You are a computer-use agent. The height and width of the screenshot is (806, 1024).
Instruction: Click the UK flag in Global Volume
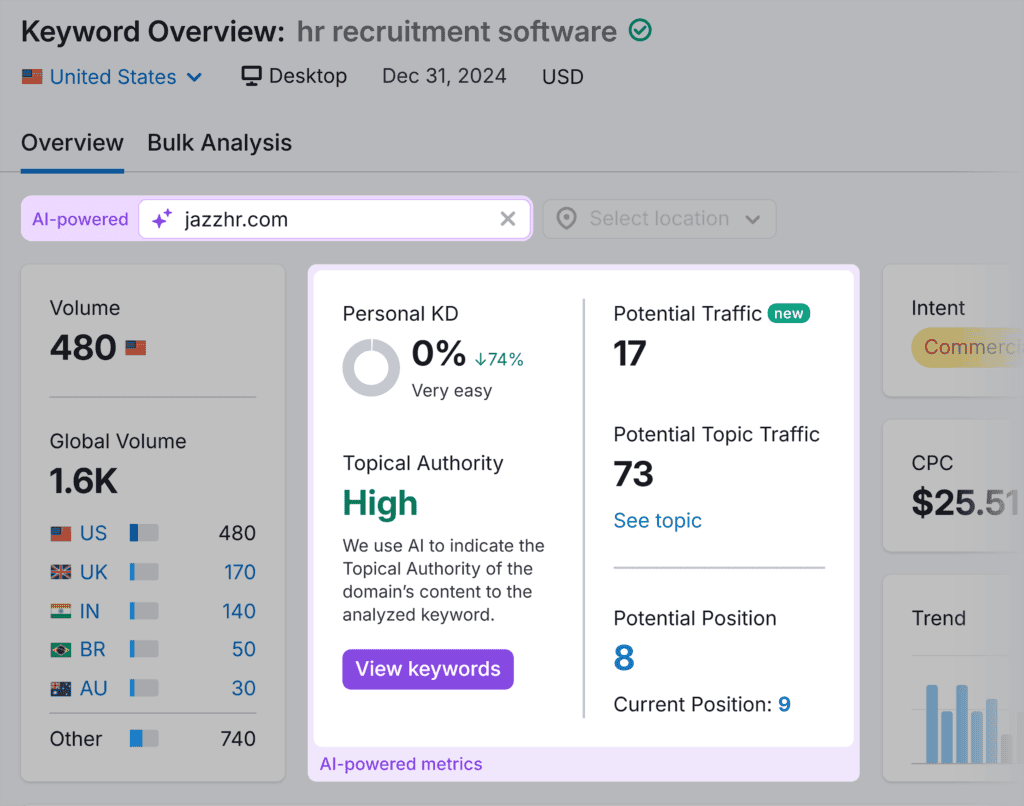[61, 573]
